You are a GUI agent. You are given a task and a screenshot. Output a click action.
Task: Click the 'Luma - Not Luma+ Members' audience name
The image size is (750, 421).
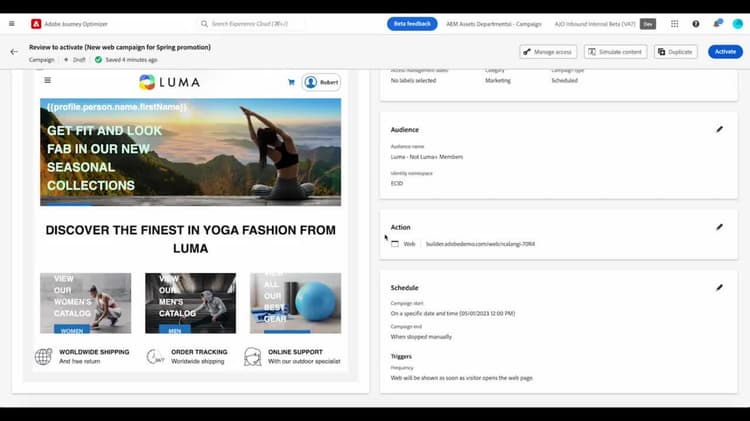pos(427,157)
